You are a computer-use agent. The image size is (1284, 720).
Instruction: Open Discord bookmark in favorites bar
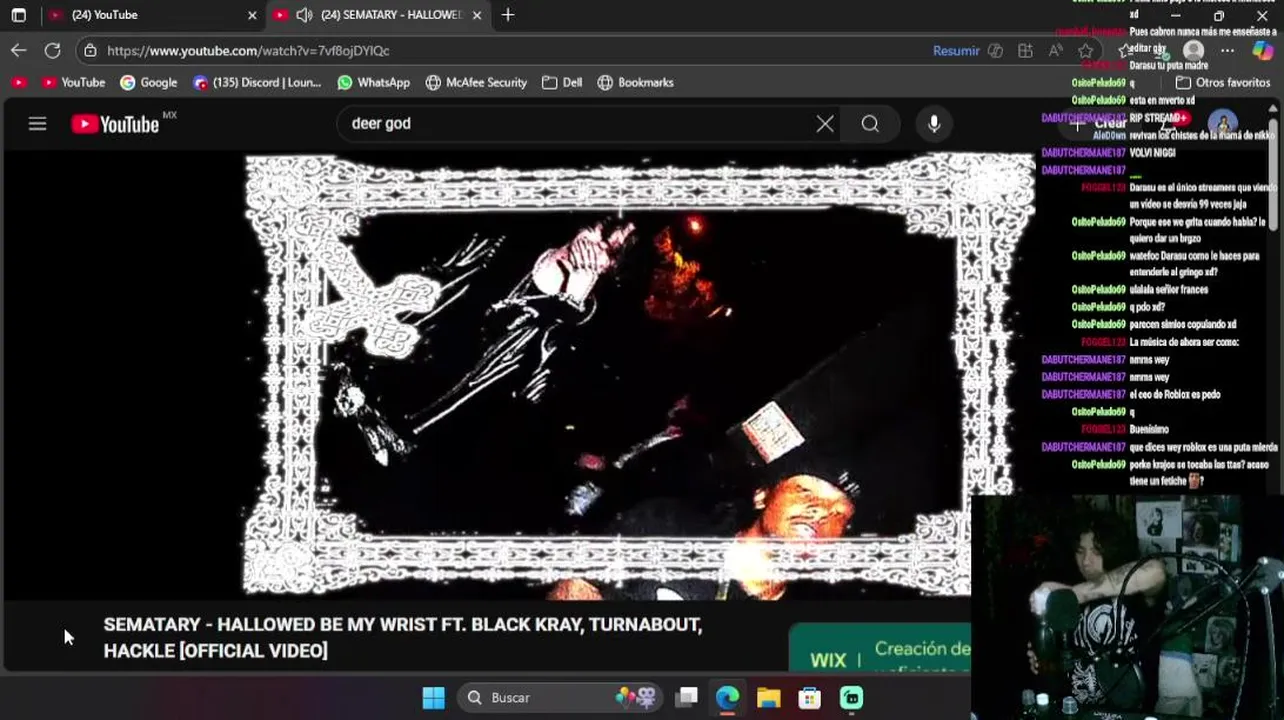coord(257,83)
